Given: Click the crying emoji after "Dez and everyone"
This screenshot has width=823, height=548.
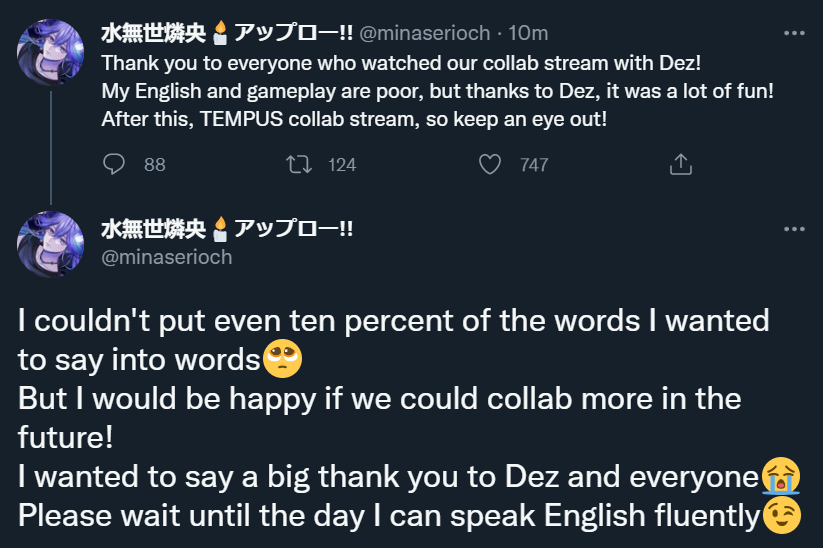Looking at the screenshot, I should [782, 476].
